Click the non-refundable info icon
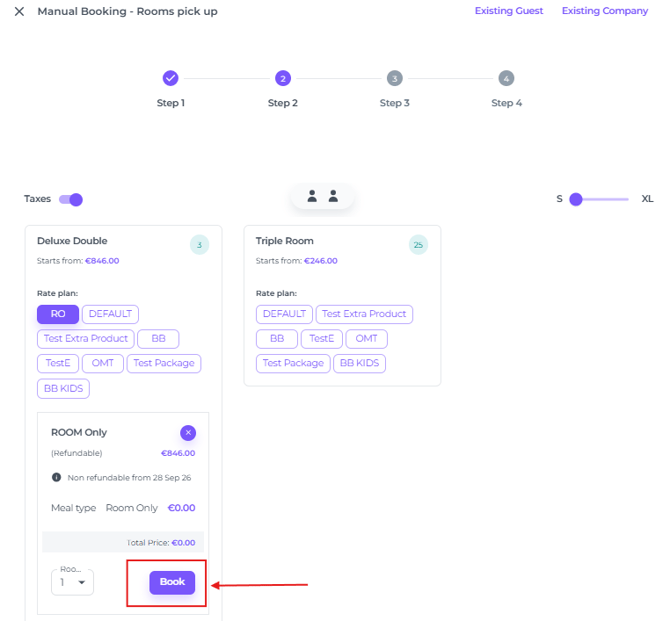 [57, 477]
